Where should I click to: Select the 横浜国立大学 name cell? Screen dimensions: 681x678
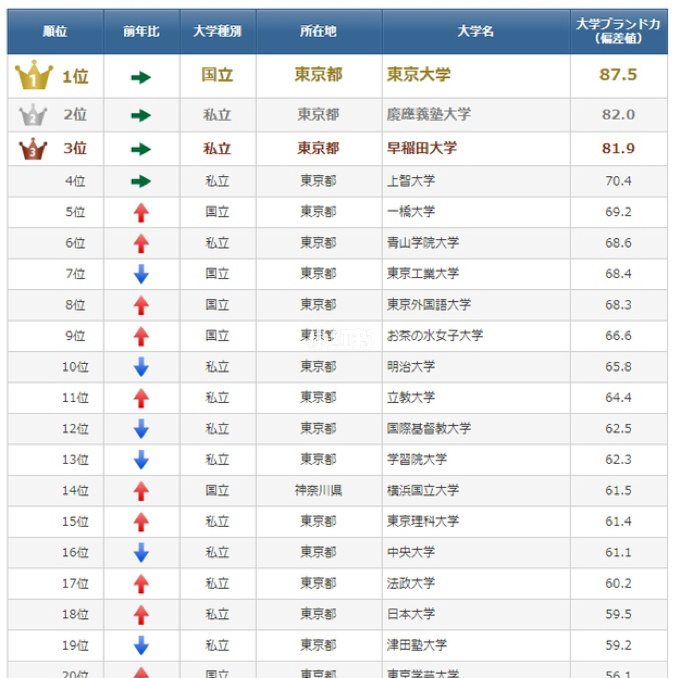tap(476, 491)
